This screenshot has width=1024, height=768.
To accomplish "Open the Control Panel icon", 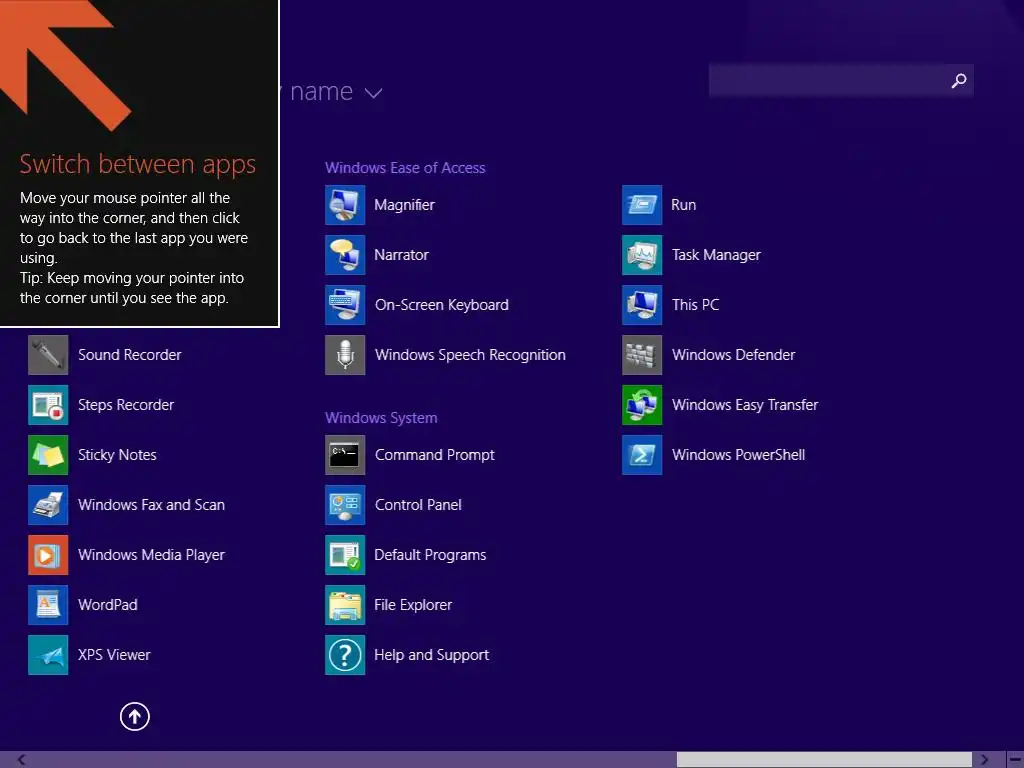I will (x=345, y=505).
